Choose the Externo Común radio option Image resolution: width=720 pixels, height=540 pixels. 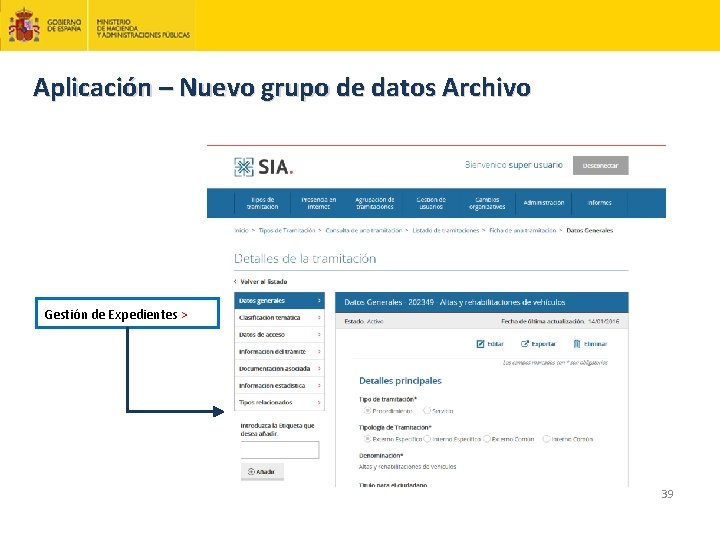click(x=487, y=439)
